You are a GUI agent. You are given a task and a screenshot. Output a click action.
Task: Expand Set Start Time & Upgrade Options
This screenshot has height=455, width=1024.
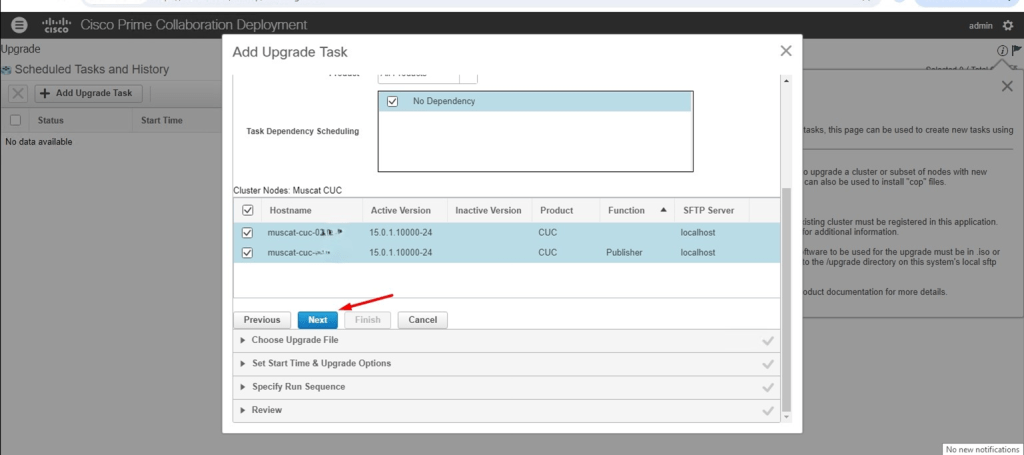[x=320, y=363]
